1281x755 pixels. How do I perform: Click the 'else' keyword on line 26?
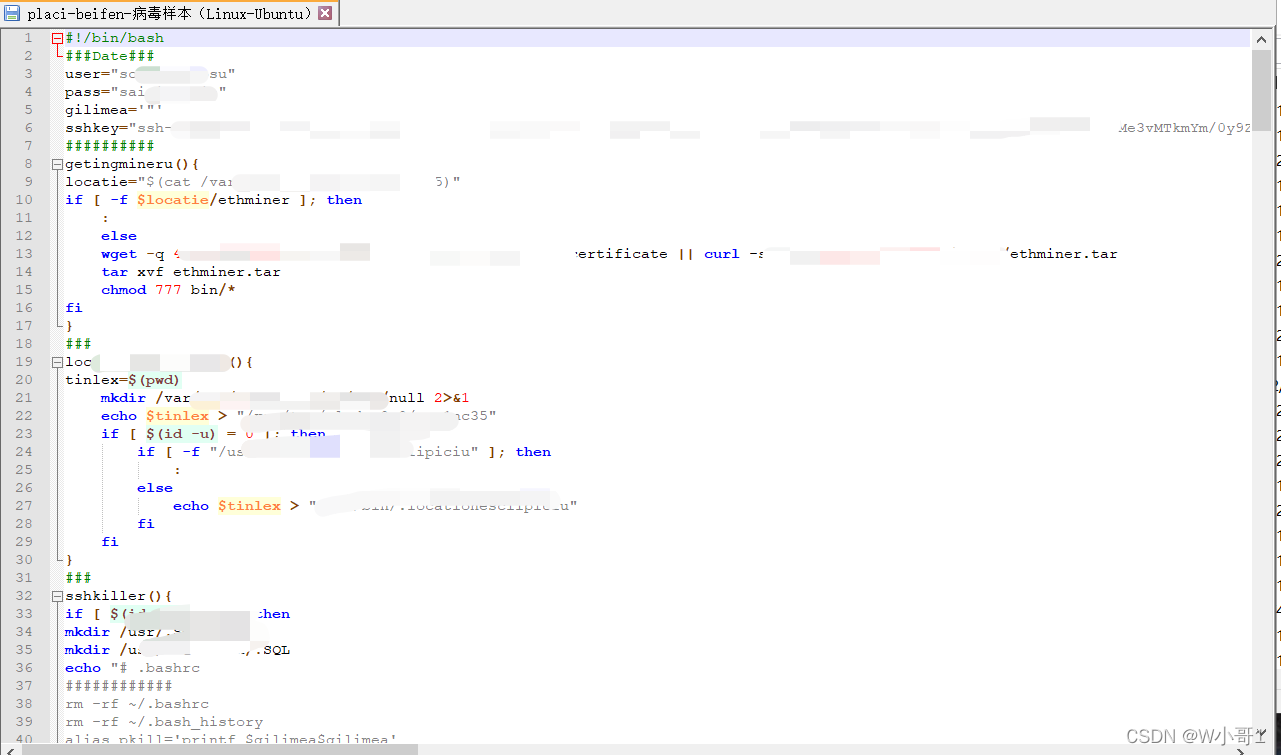click(x=155, y=488)
